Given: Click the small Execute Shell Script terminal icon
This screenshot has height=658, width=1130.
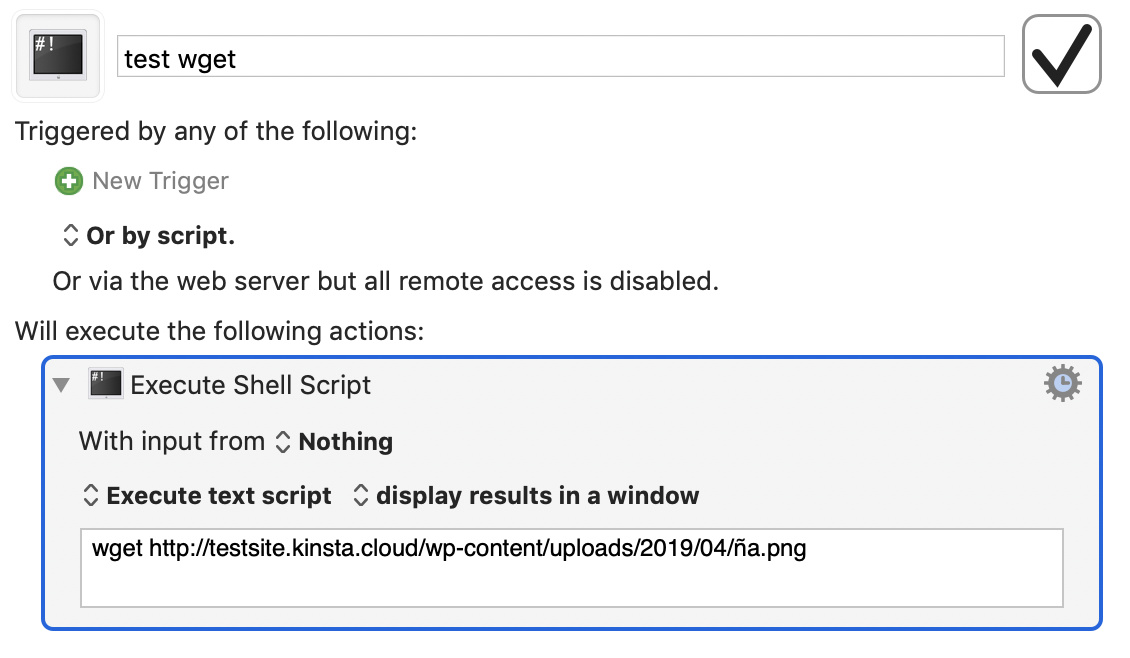Looking at the screenshot, I should [x=105, y=384].
